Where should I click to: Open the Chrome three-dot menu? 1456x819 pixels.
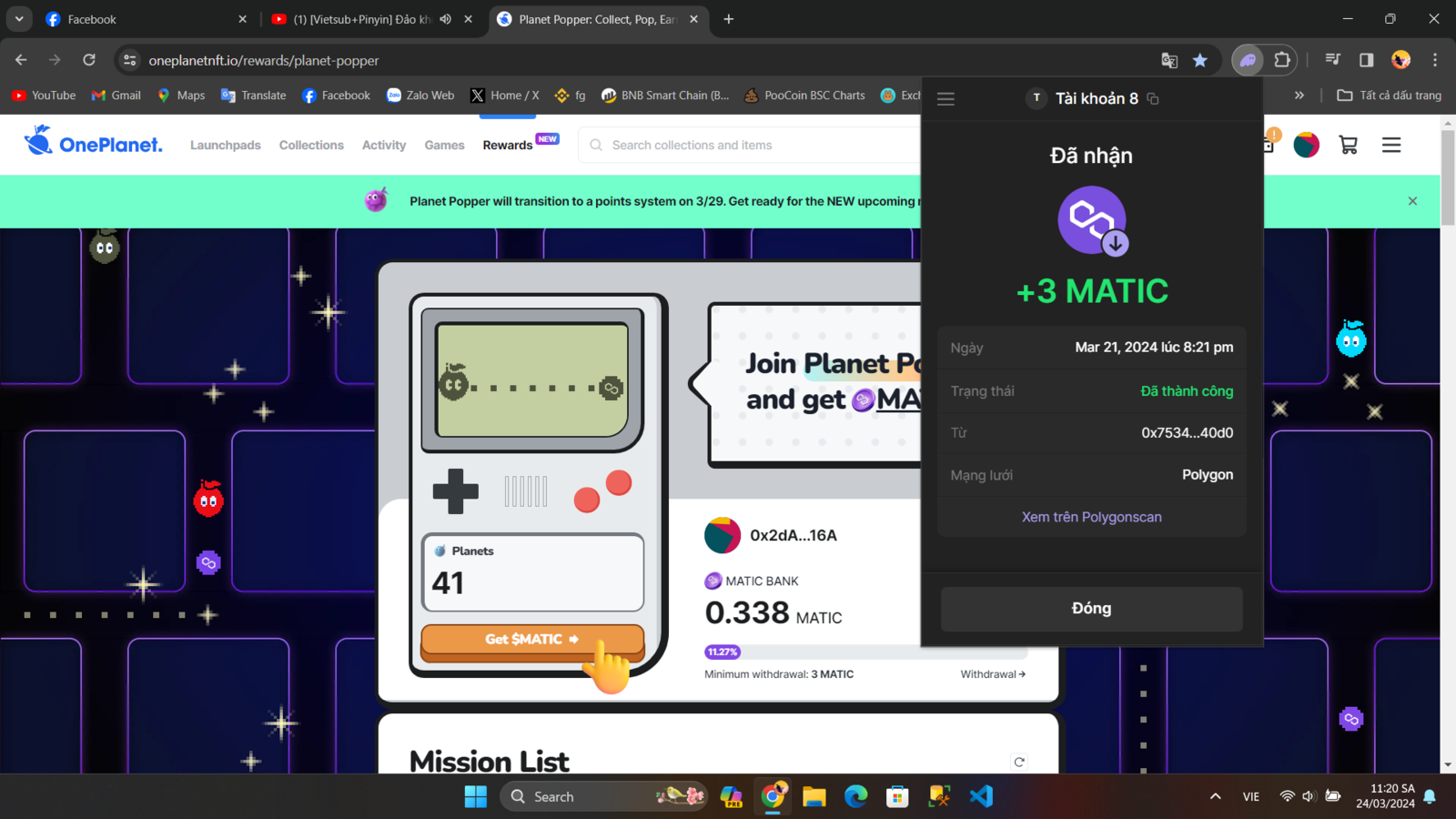1435,60
